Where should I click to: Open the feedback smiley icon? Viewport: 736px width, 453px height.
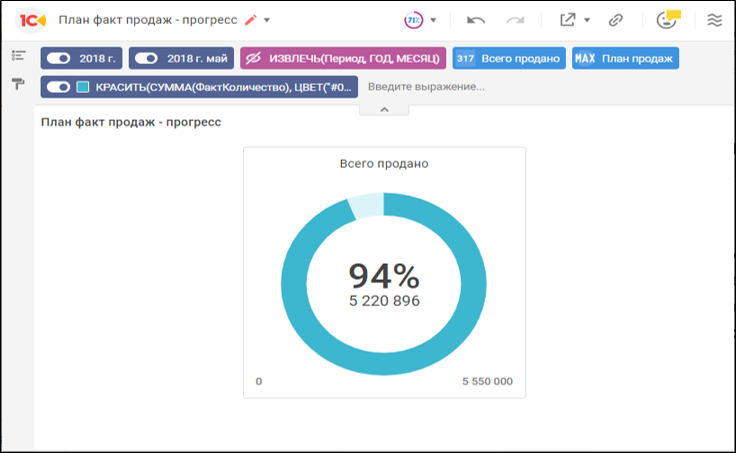668,20
